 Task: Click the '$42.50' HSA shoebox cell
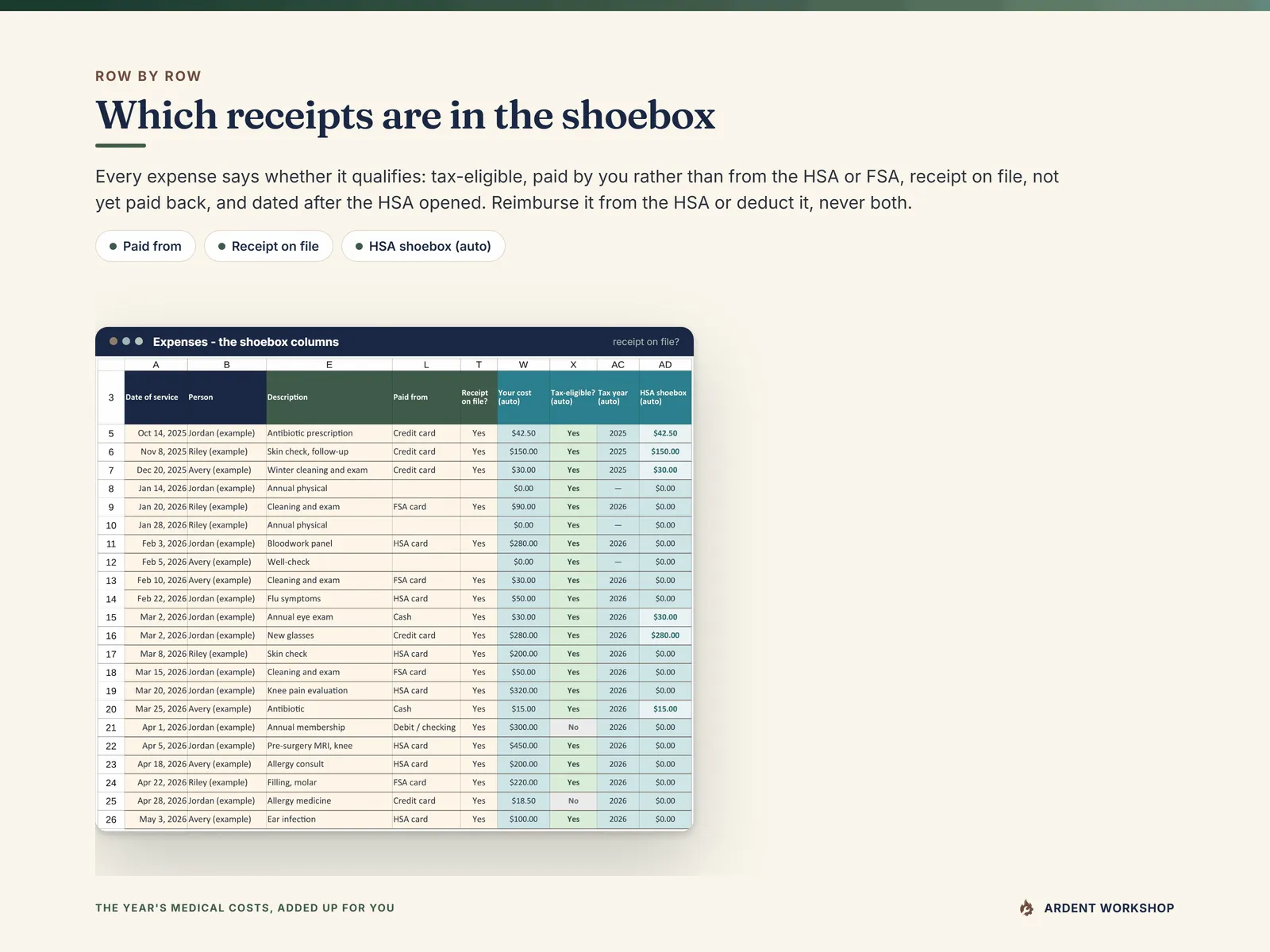[x=665, y=433]
